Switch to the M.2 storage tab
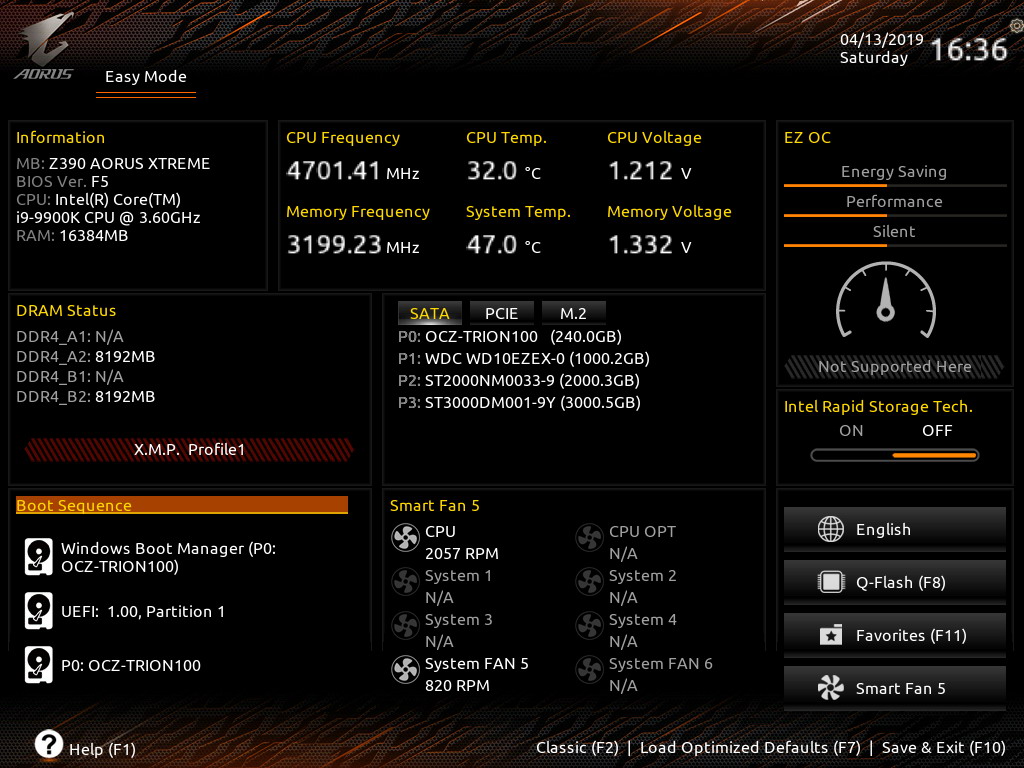 pos(573,313)
